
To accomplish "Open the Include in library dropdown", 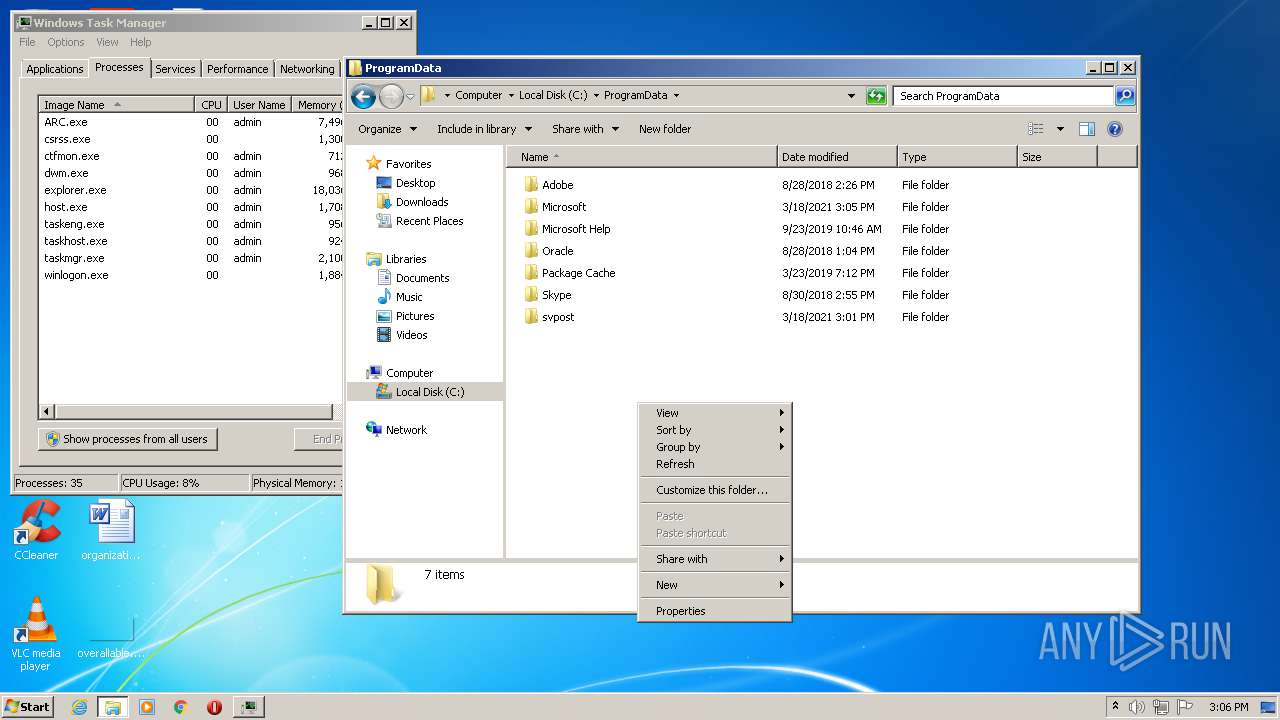I will click(x=484, y=129).
